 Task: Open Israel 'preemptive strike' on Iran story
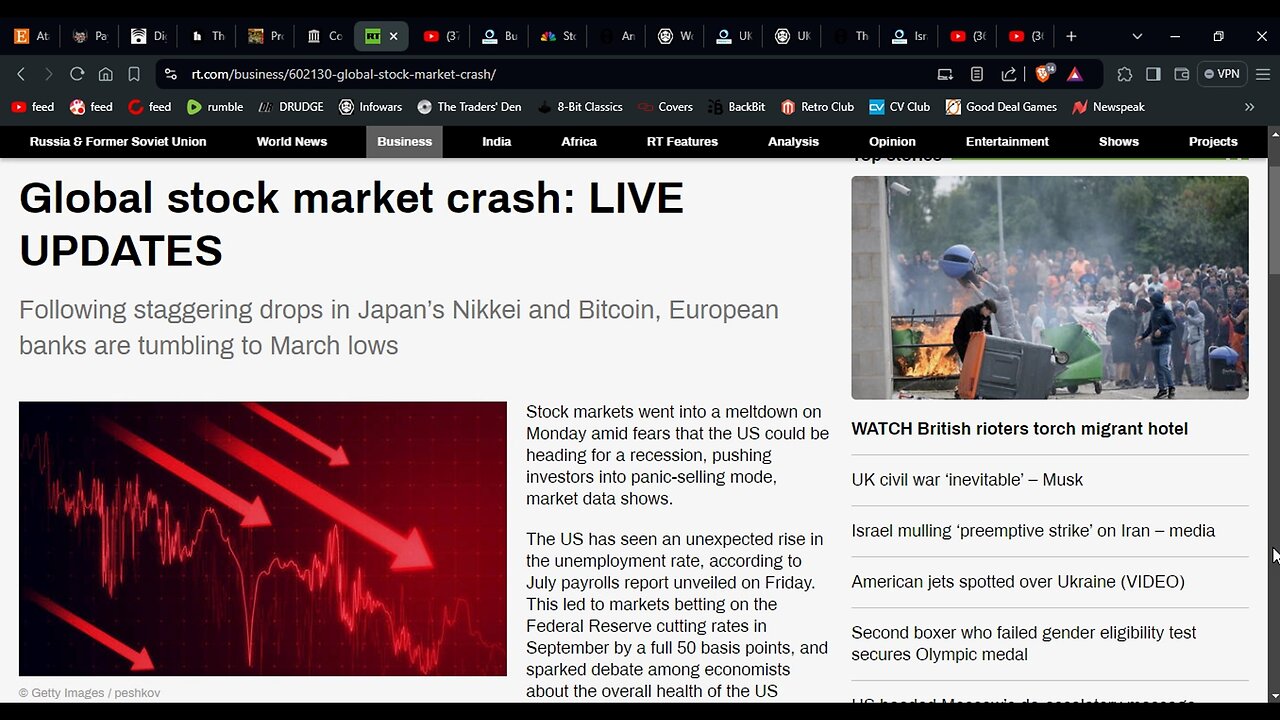pyautogui.click(x=1033, y=531)
